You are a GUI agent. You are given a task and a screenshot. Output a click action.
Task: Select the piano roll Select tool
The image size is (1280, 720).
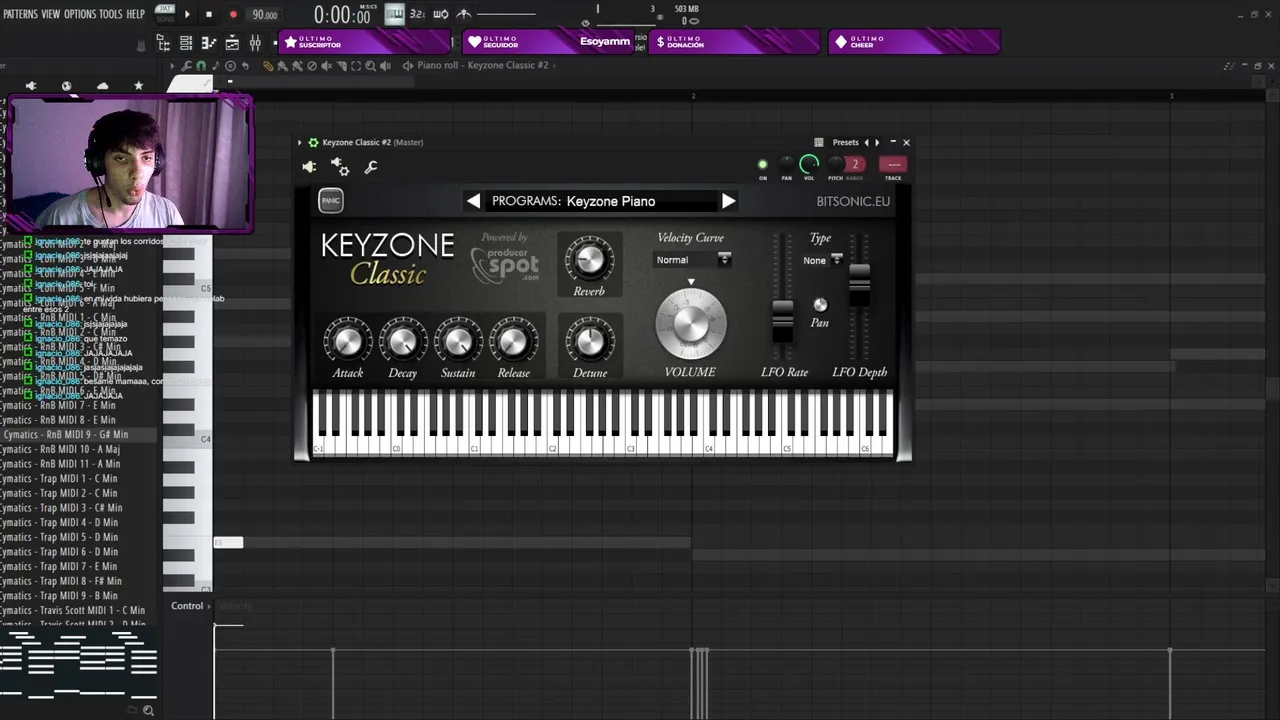(x=356, y=65)
